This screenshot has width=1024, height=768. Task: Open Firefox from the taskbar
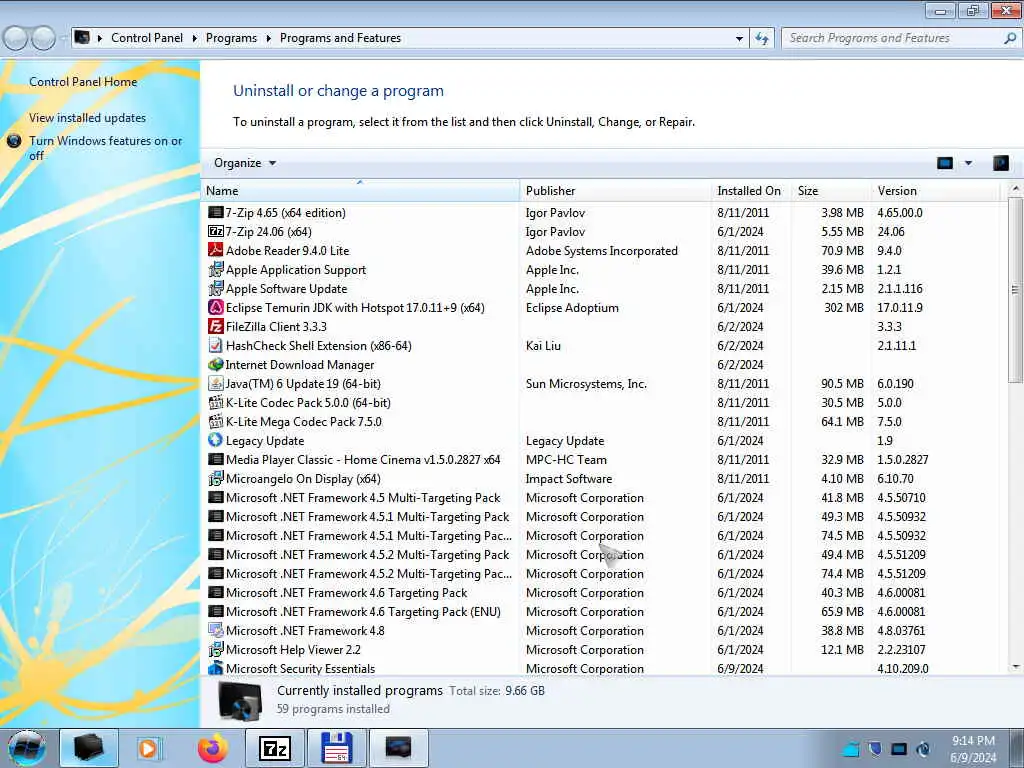click(213, 748)
